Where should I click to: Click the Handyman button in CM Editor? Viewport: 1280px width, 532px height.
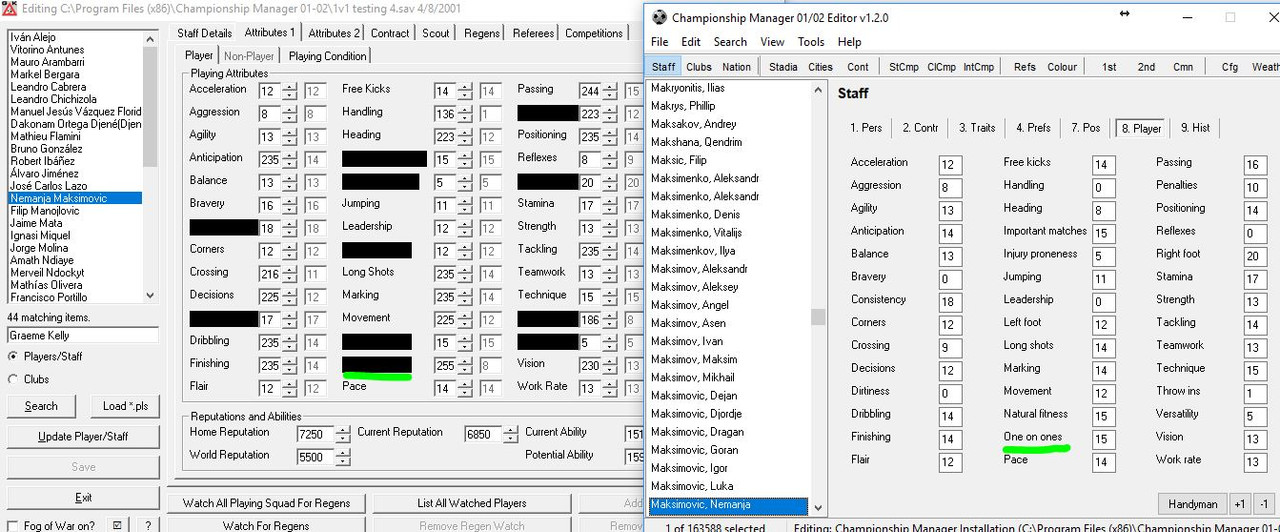pyautogui.click(x=1192, y=504)
